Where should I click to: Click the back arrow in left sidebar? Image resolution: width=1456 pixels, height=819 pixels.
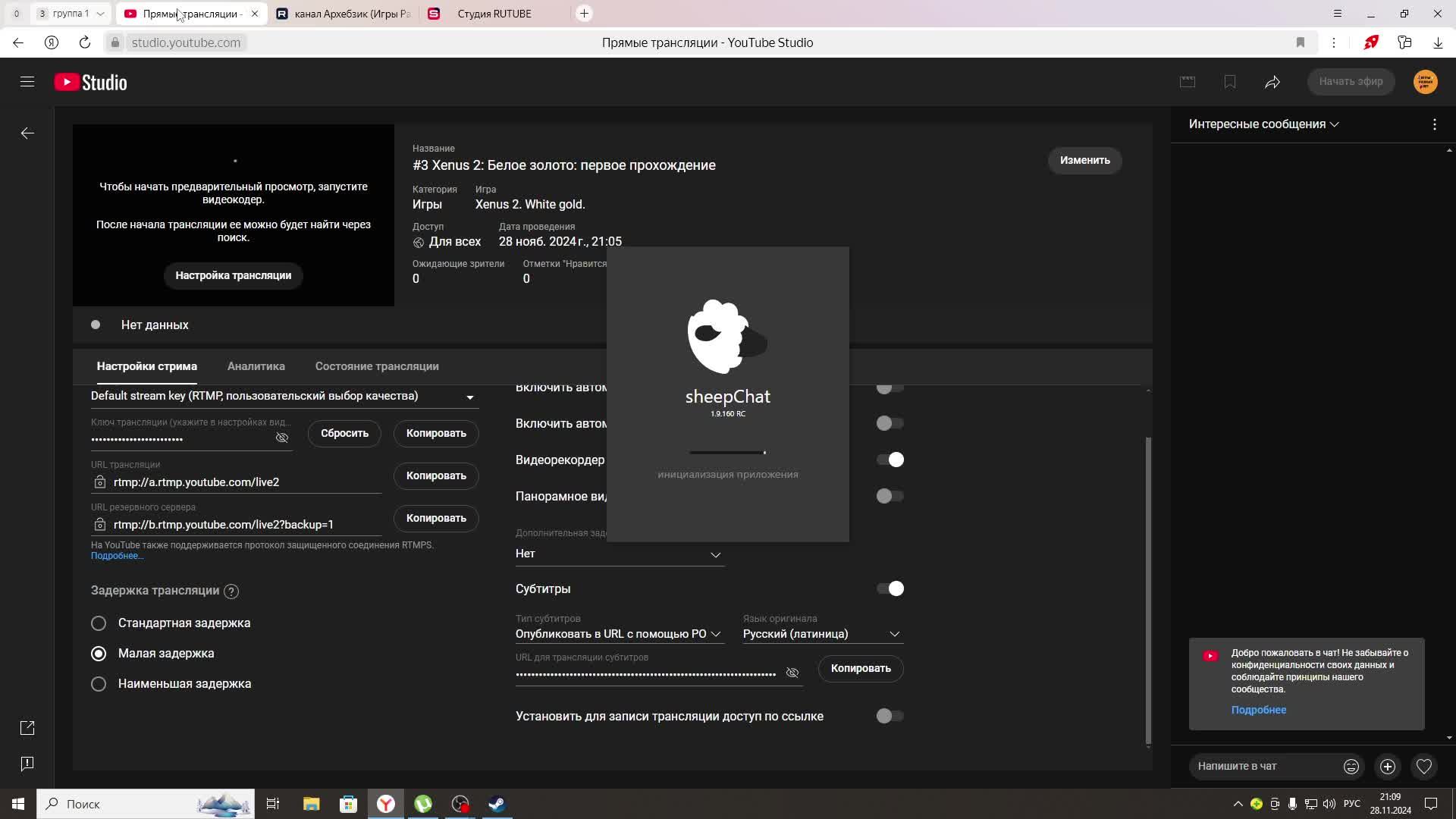click(27, 133)
